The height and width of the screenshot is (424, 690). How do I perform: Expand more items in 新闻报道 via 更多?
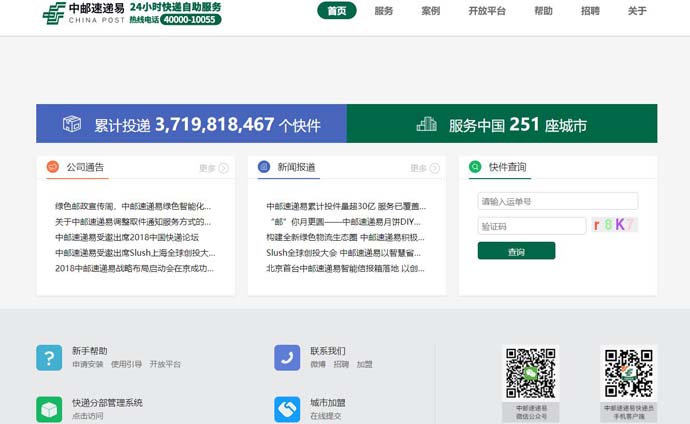pyautogui.click(x=424, y=168)
